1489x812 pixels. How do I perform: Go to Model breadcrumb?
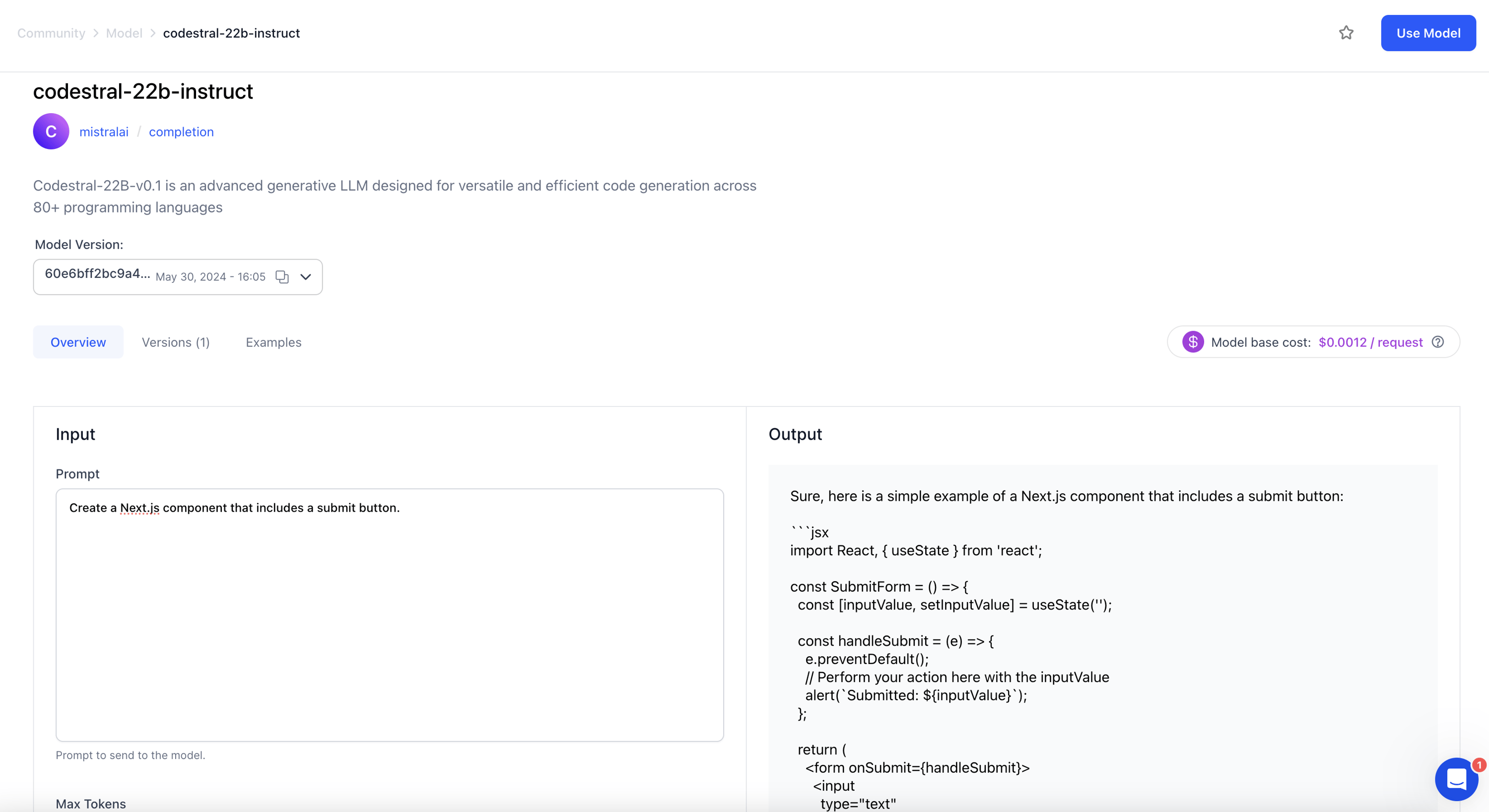(x=124, y=33)
